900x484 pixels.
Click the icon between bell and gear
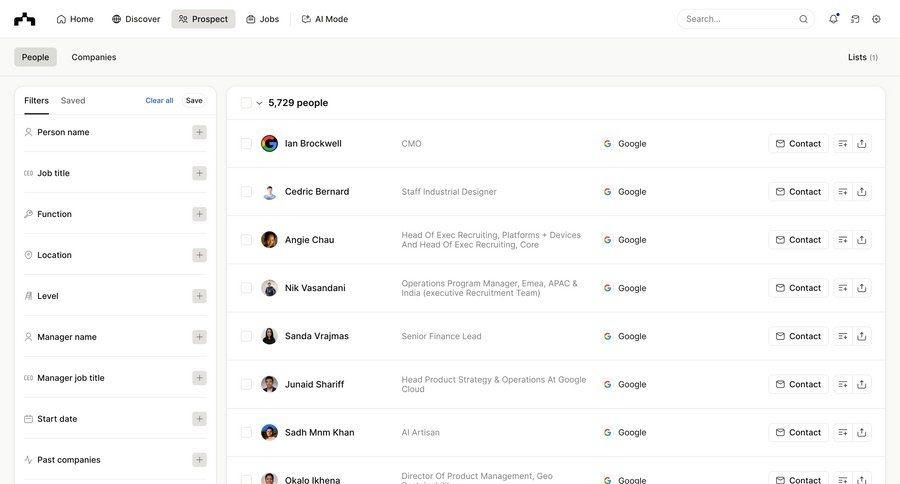[x=855, y=19]
